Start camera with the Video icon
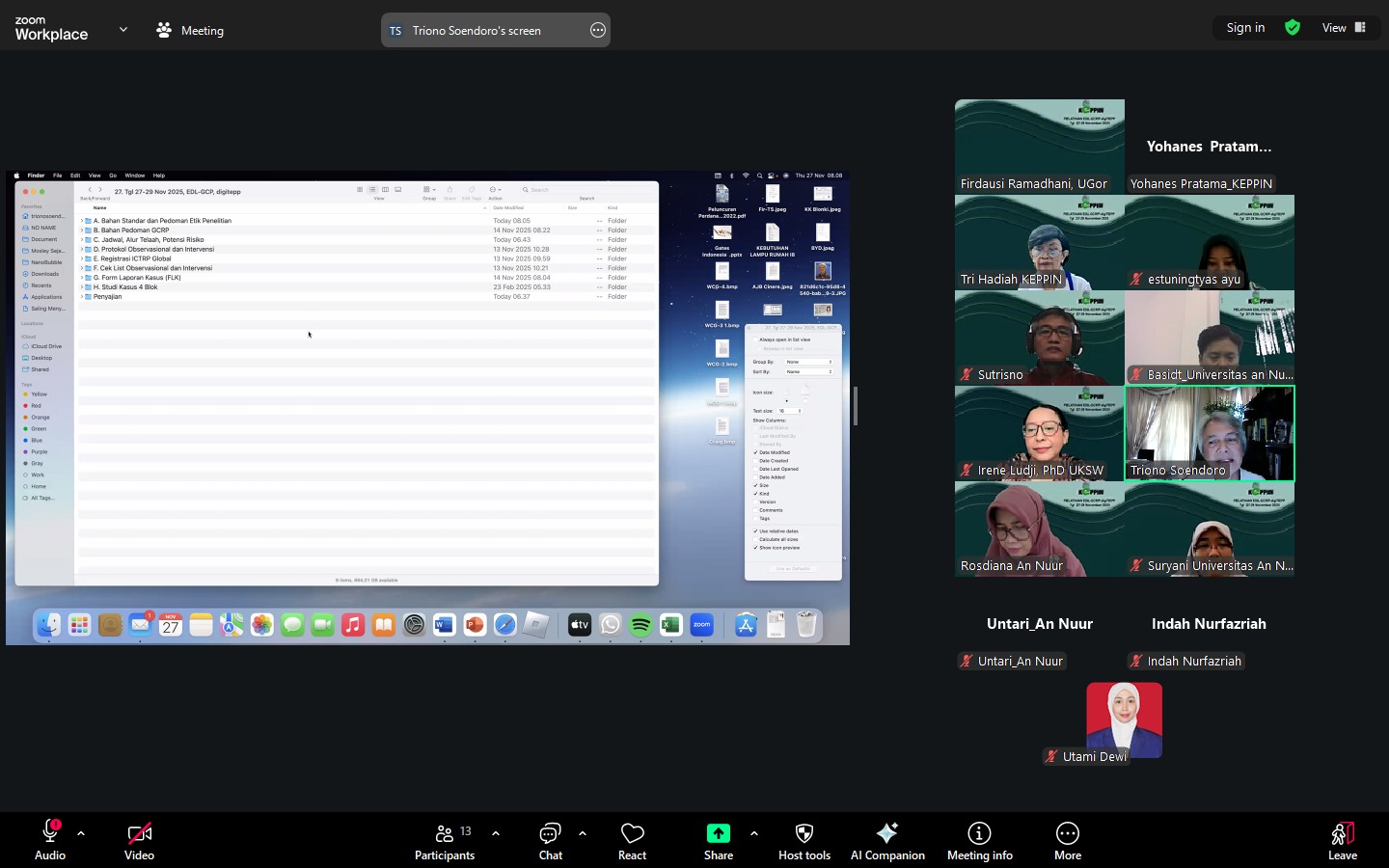The image size is (1389, 868). pyautogui.click(x=139, y=833)
